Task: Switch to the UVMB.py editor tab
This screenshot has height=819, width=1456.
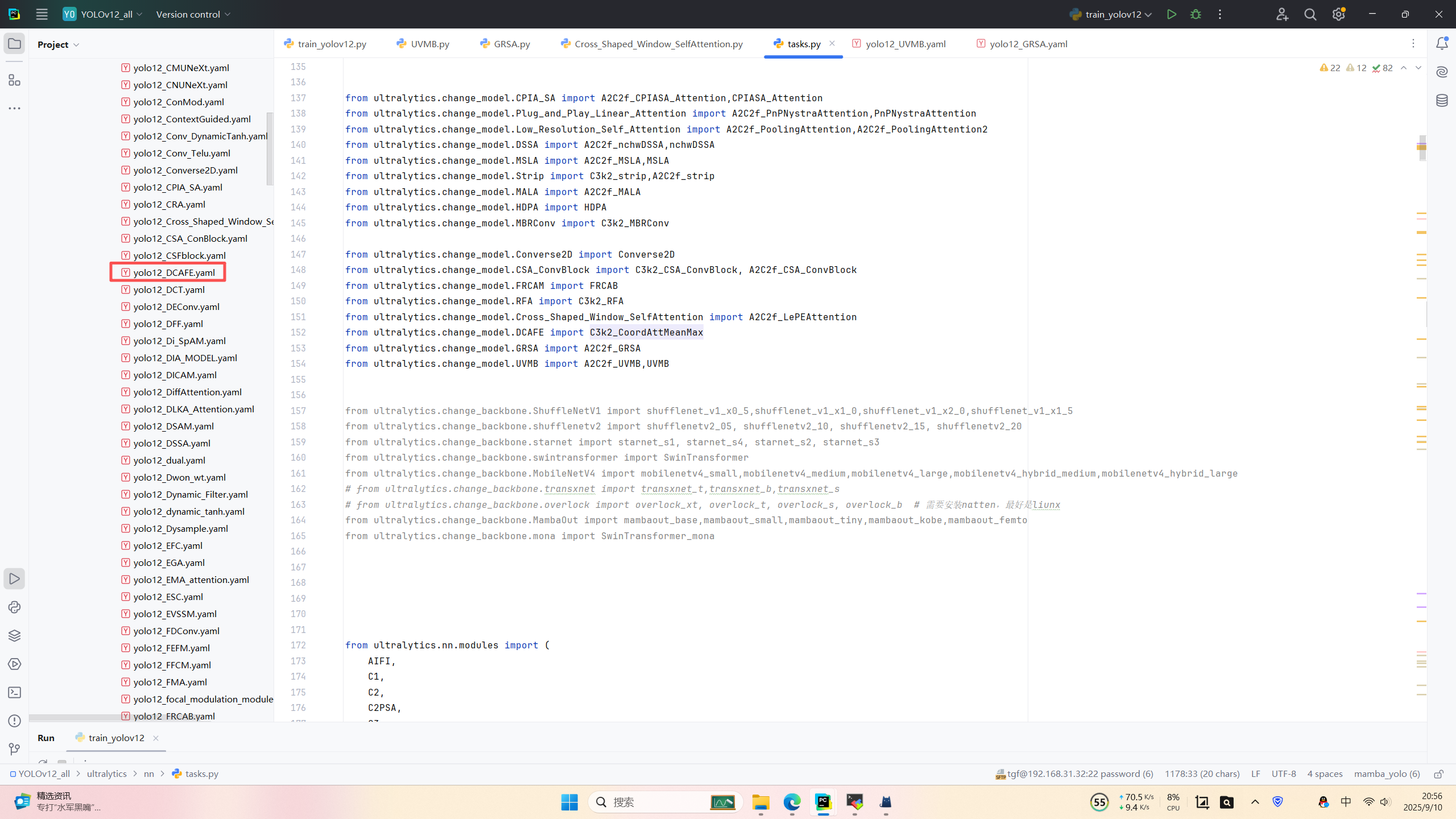Action: 429,44
